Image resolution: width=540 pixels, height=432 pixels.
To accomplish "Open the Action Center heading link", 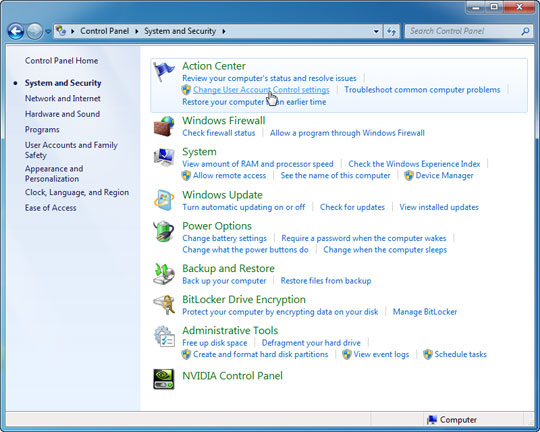I will 214,66.
